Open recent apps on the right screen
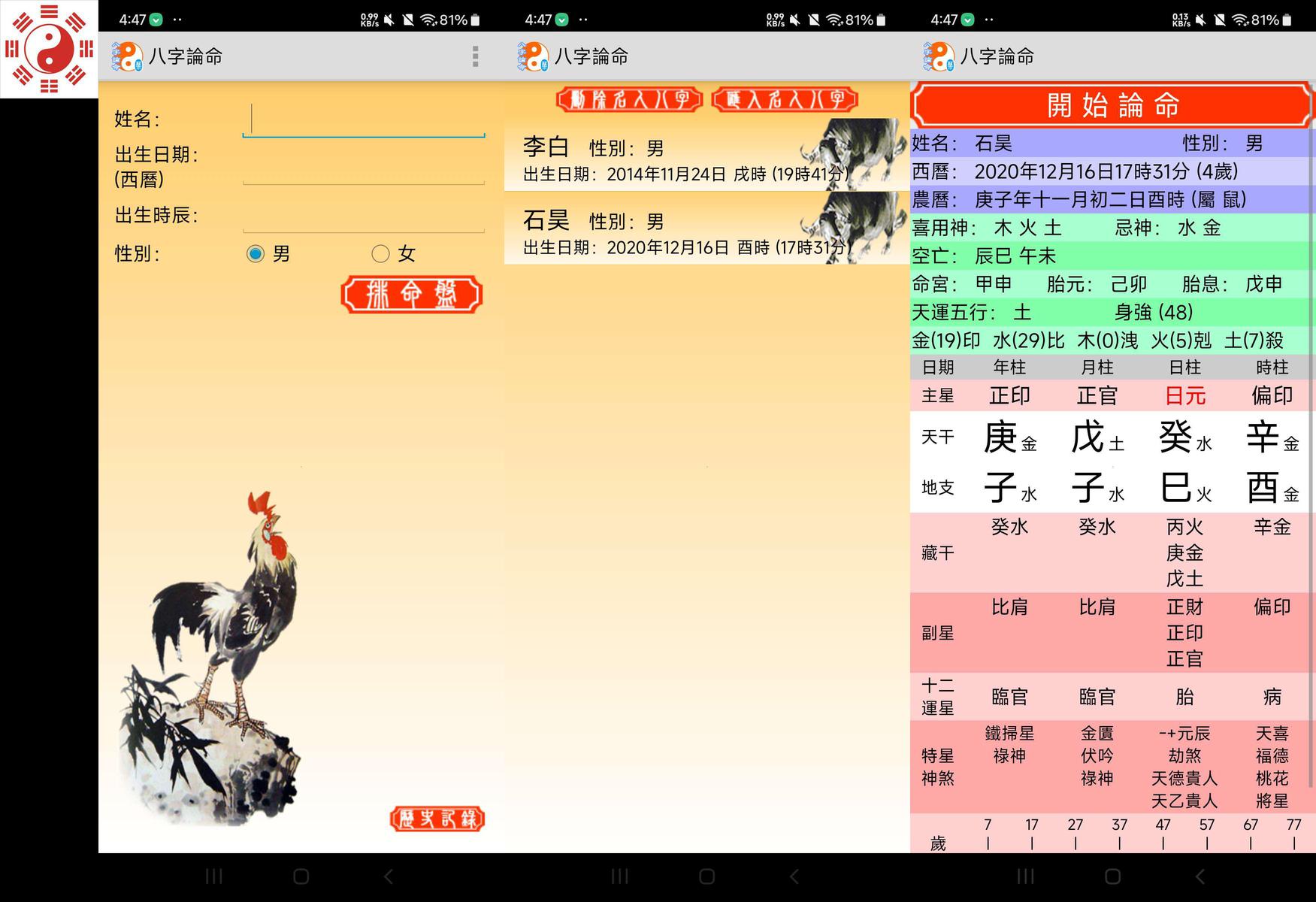 [1025, 876]
